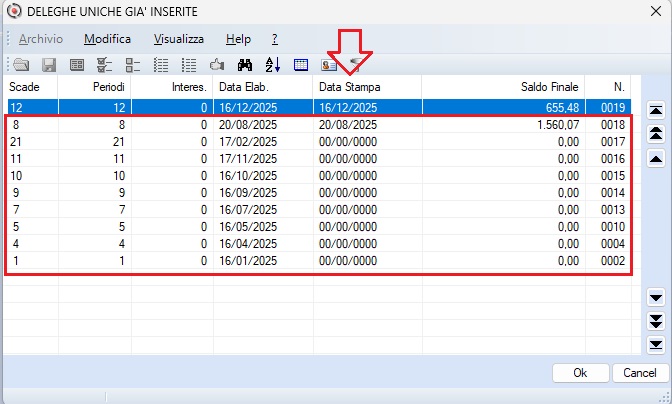Click the blue table grid icon

(301, 65)
